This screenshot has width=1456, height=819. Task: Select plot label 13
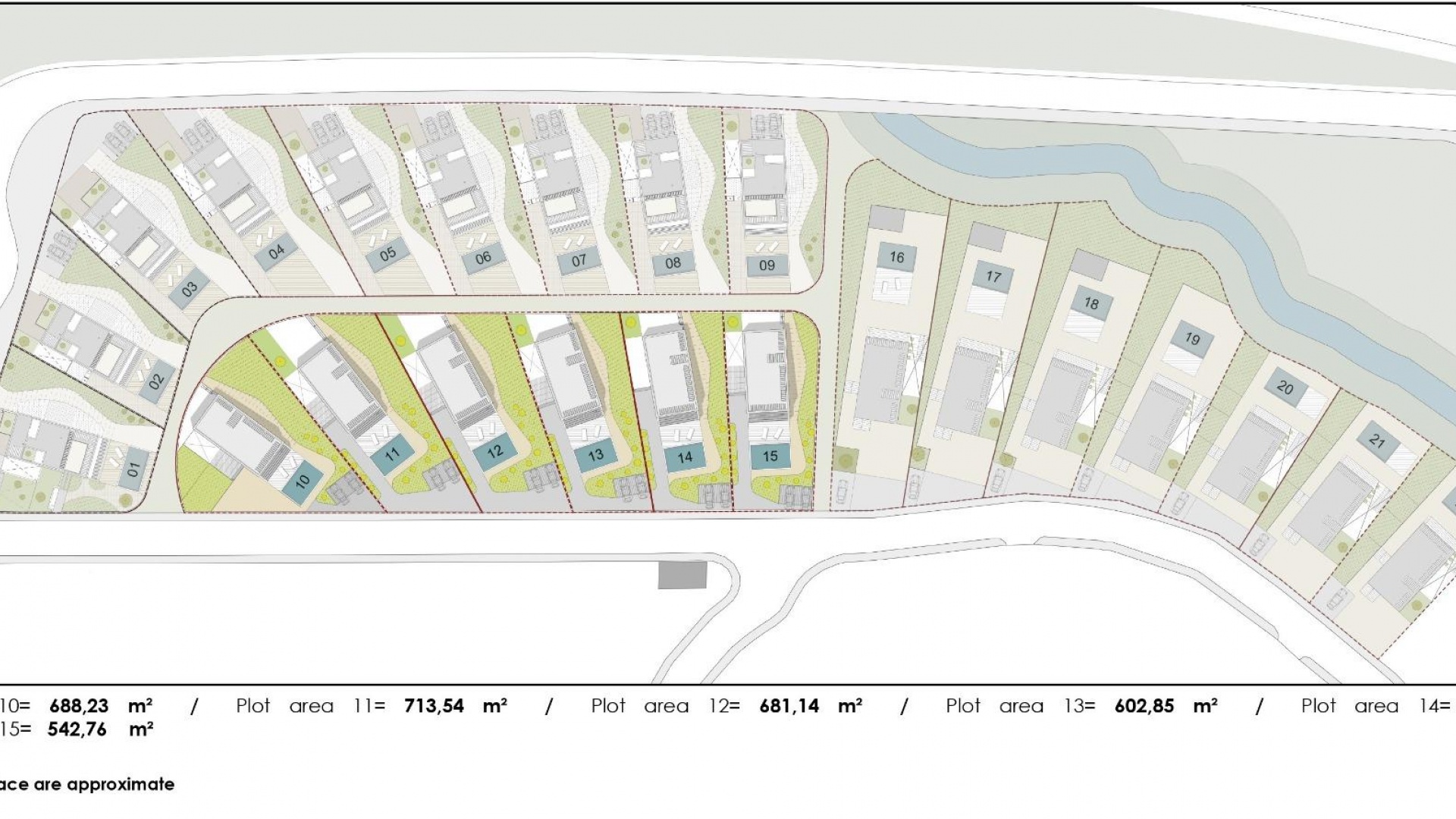tap(595, 455)
